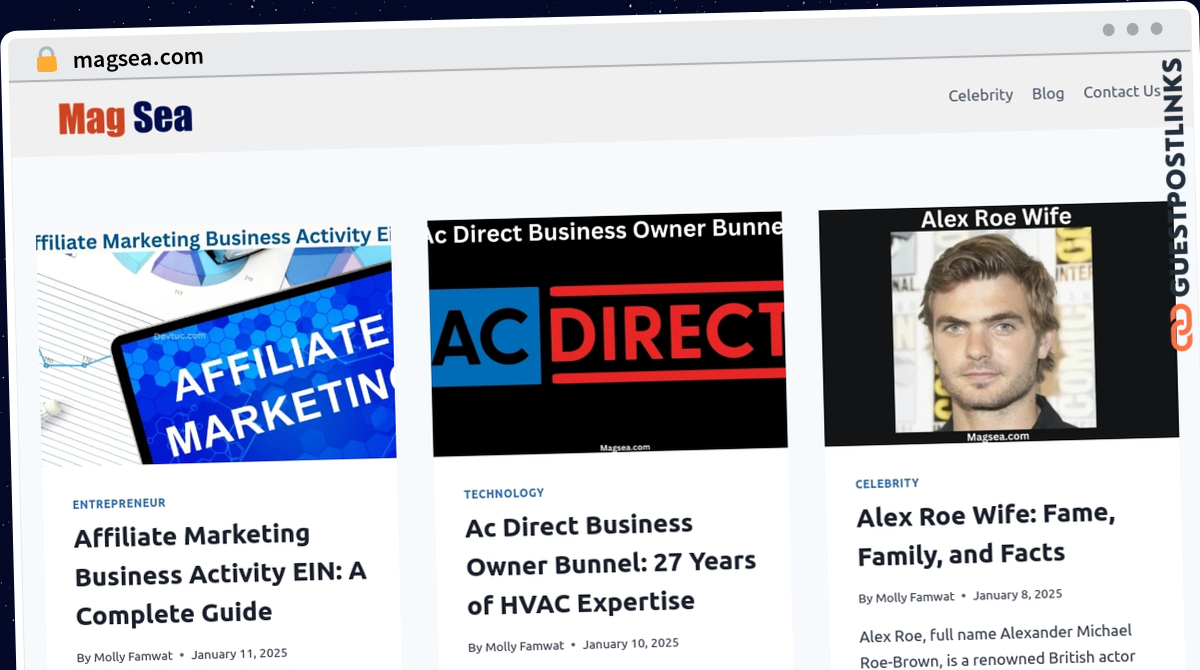Open the Alex Roe Wife: Fame, Family headline
The image size is (1200, 670).
click(x=986, y=533)
